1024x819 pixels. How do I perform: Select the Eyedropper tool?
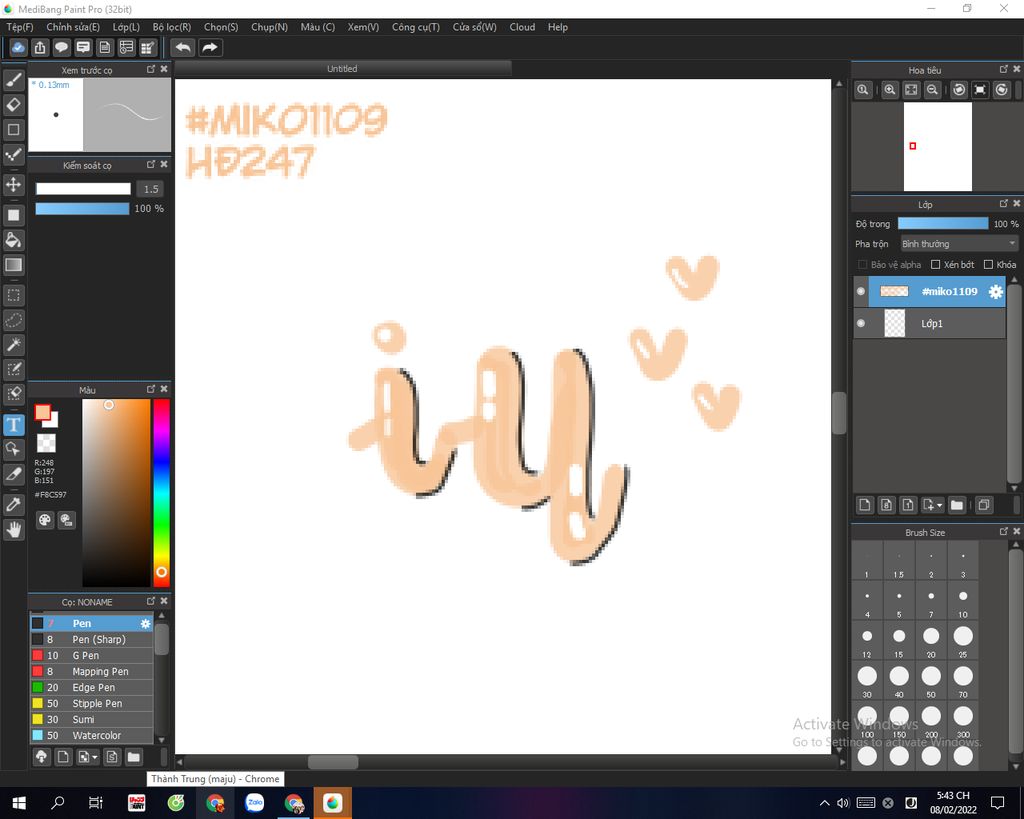(x=13, y=504)
